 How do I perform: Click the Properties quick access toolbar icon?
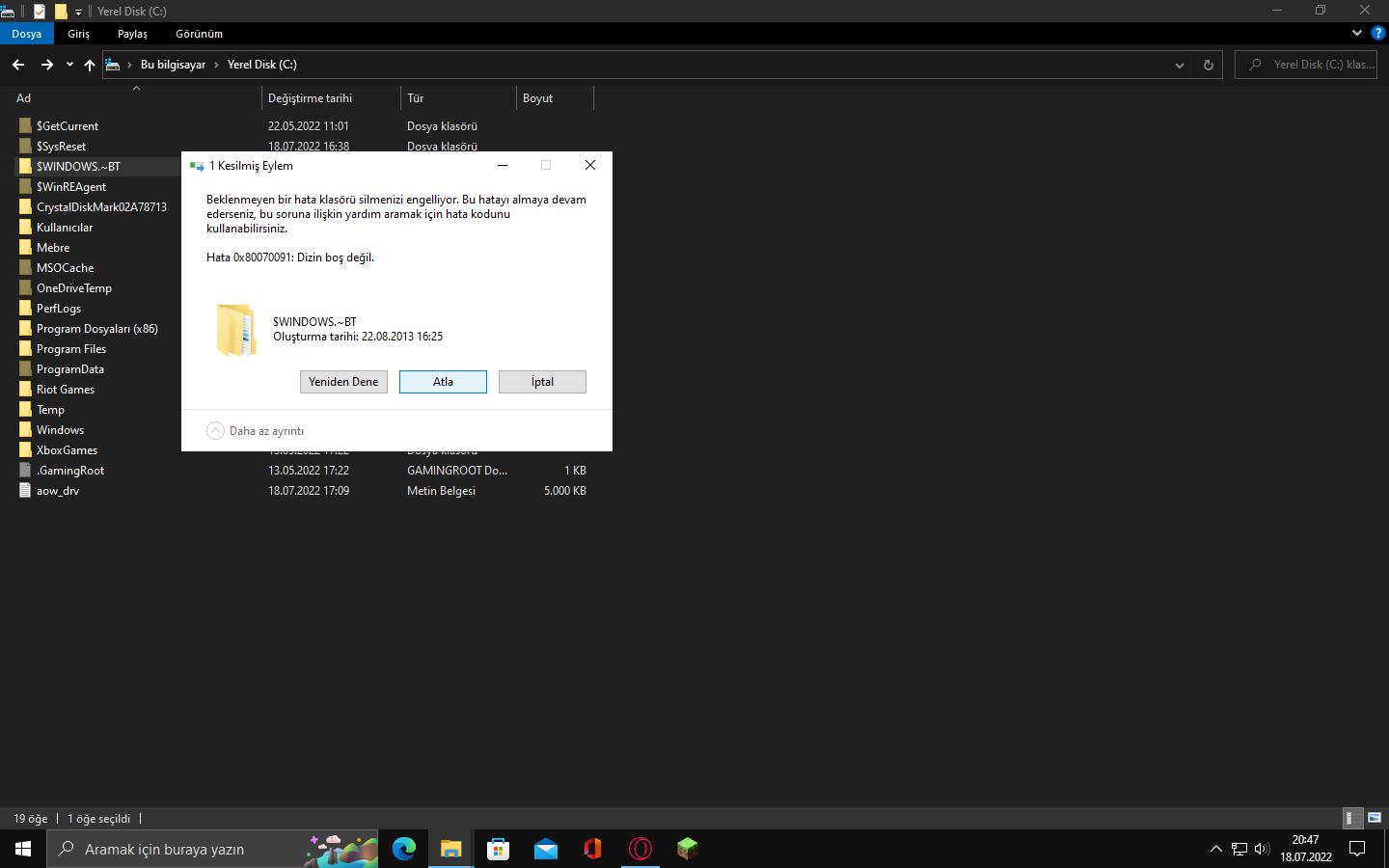point(40,12)
